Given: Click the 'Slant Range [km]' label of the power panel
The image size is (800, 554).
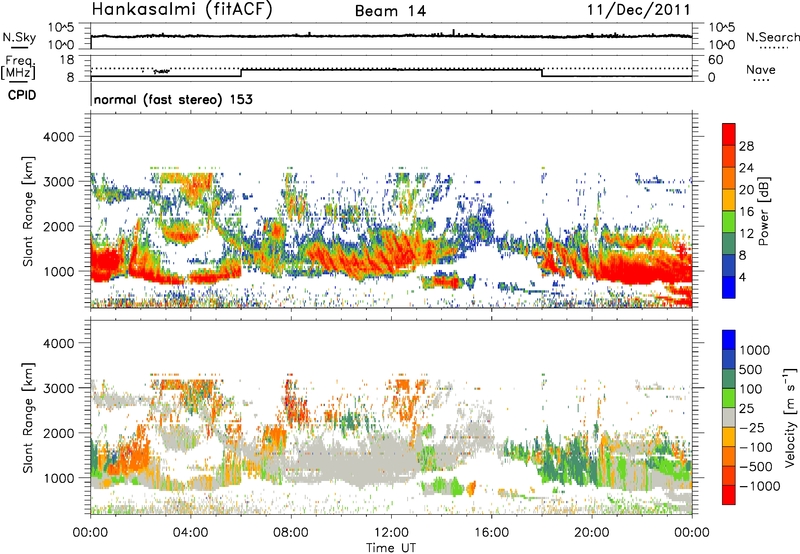Looking at the screenshot, I should [28, 211].
